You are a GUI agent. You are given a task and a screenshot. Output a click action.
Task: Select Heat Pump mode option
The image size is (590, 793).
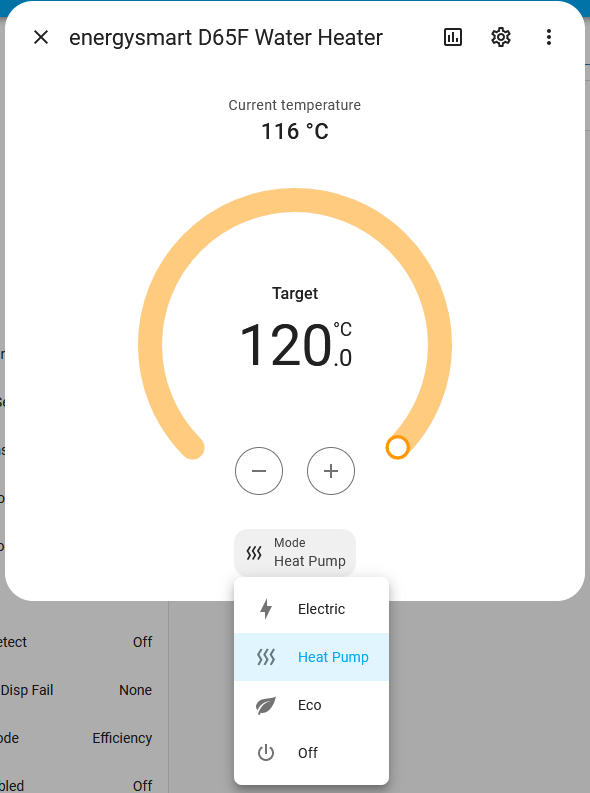311,657
